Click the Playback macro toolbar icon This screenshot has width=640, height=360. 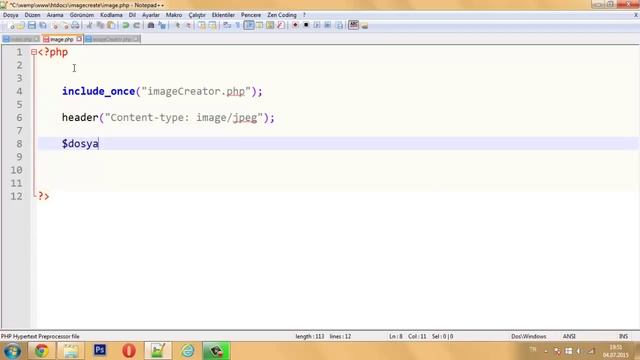coord(317,25)
